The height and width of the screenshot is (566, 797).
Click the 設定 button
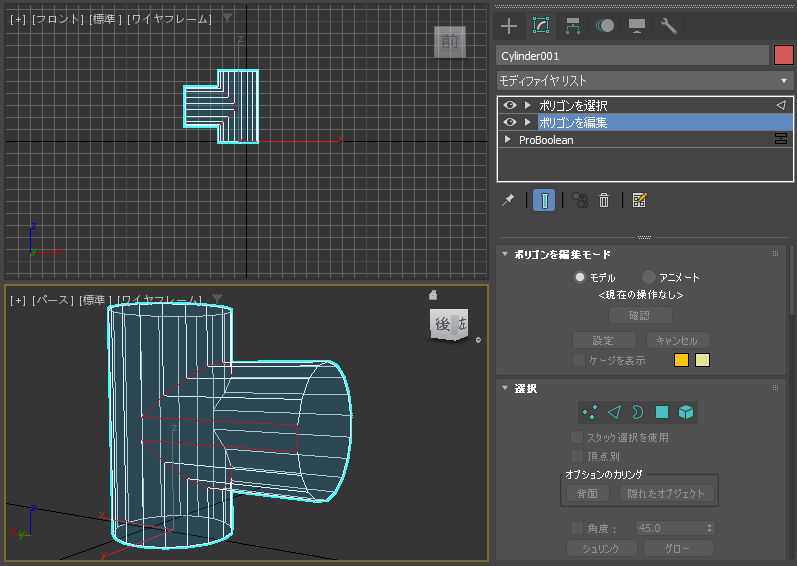point(604,340)
